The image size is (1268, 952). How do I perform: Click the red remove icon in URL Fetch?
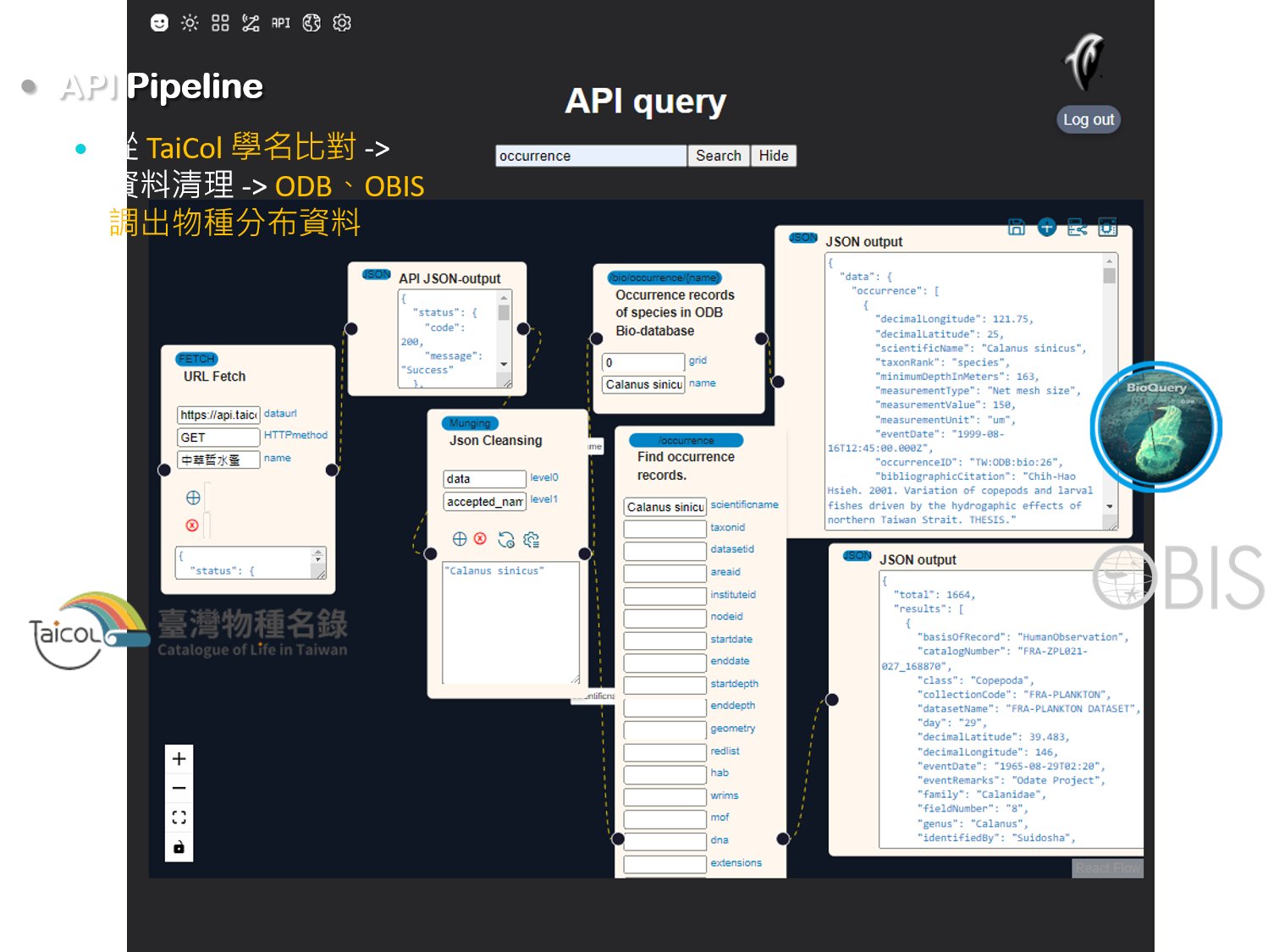(192, 526)
